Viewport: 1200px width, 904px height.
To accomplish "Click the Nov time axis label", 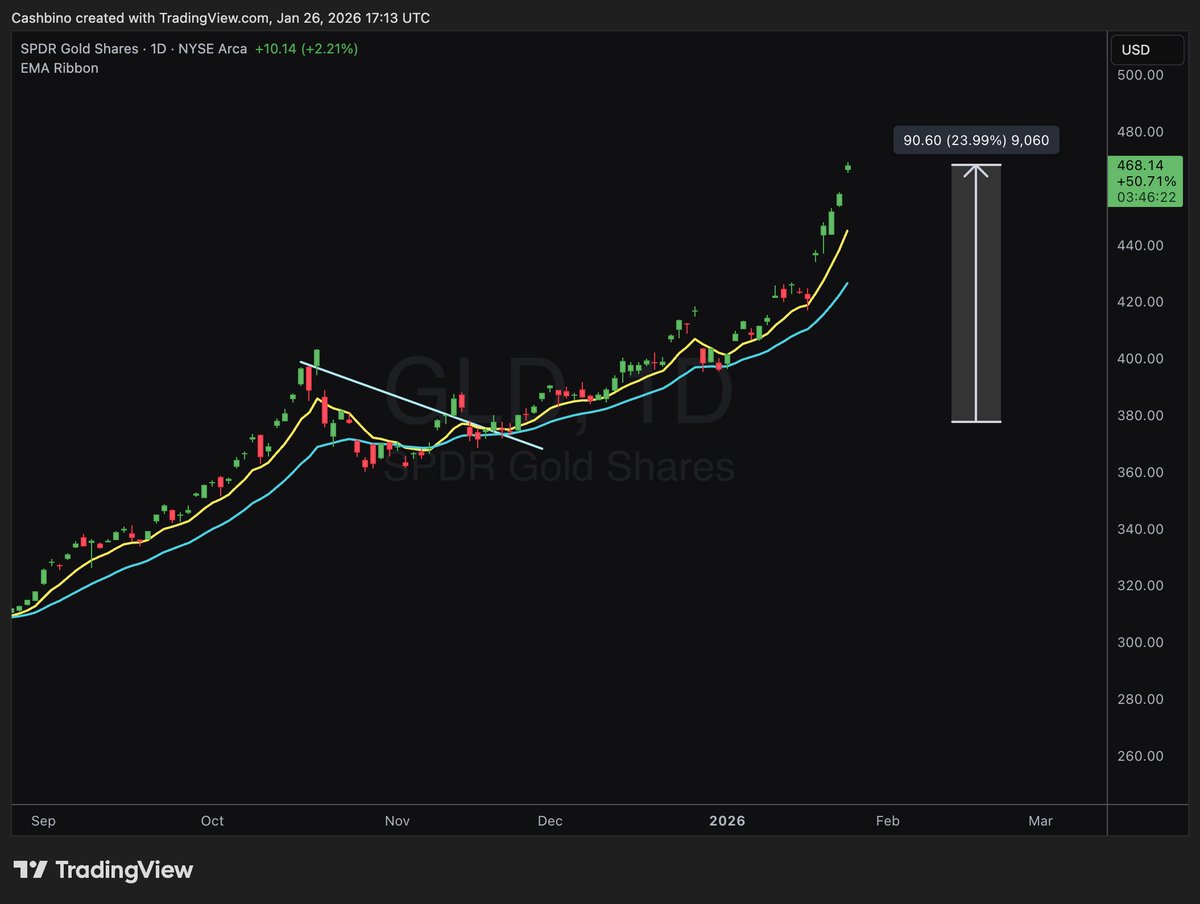I will tap(397, 821).
